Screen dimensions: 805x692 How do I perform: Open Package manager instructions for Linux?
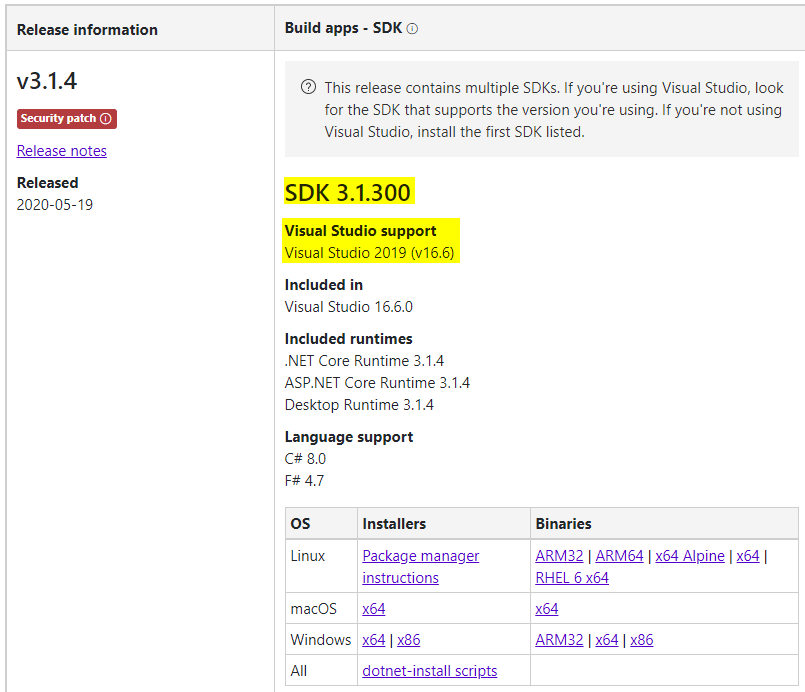420,566
